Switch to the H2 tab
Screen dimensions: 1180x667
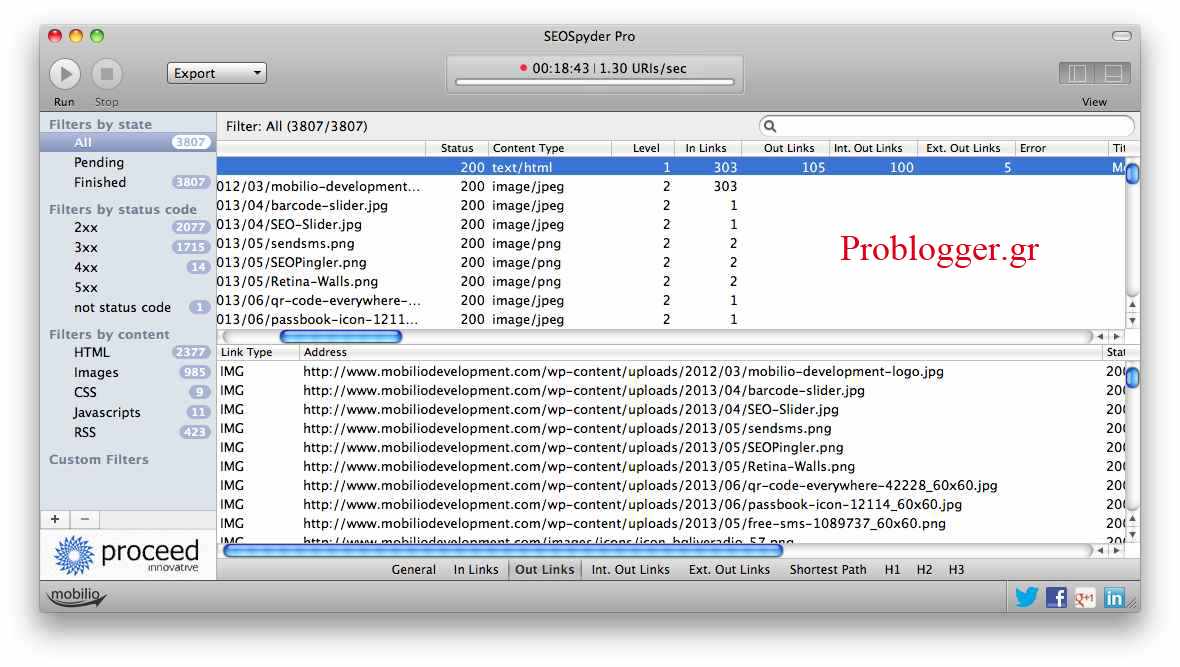924,570
